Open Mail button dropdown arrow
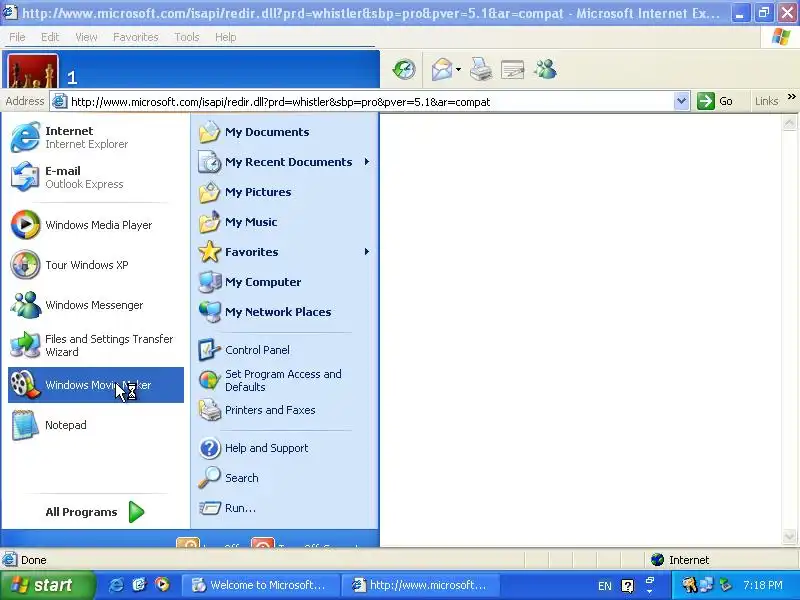Viewport: 800px width, 600px height. click(458, 69)
